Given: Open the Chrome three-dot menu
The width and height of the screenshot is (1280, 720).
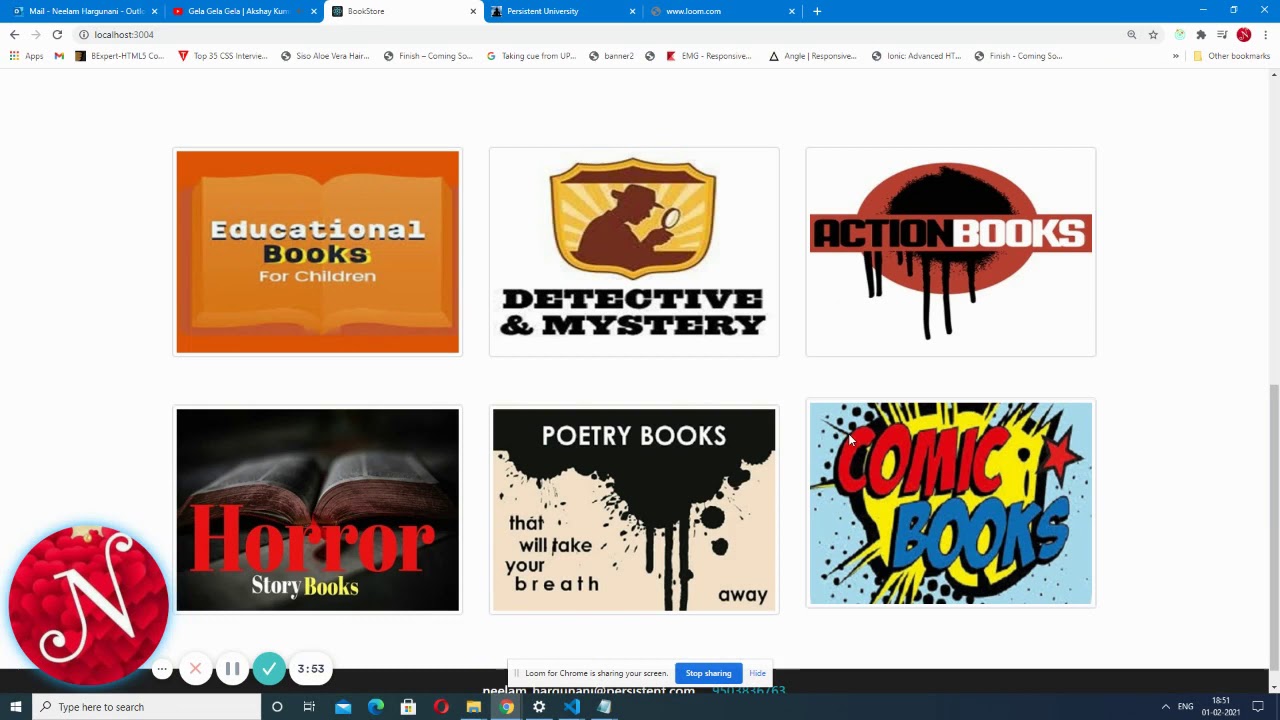Looking at the screenshot, I should [1266, 34].
